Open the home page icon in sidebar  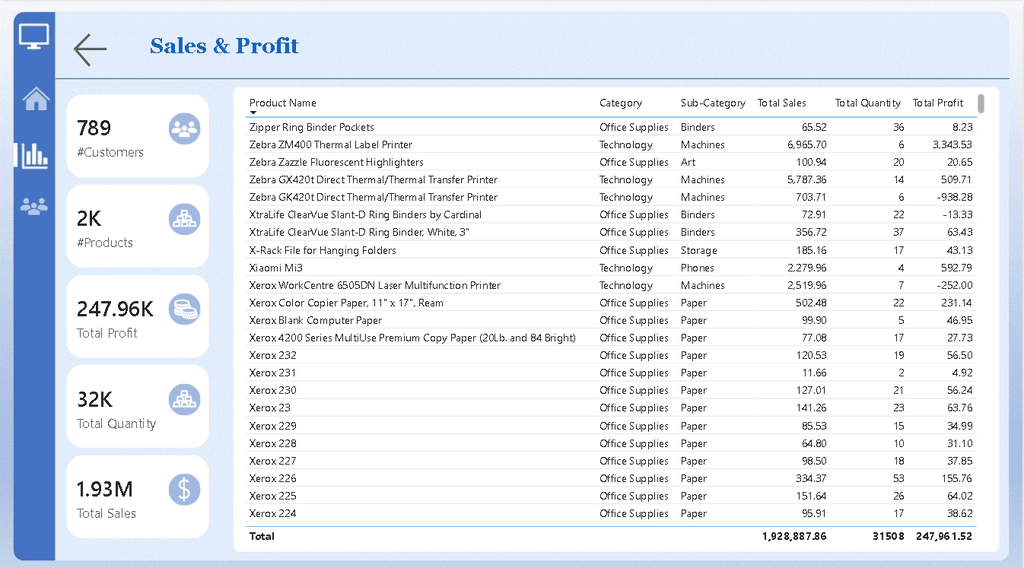(x=36, y=98)
